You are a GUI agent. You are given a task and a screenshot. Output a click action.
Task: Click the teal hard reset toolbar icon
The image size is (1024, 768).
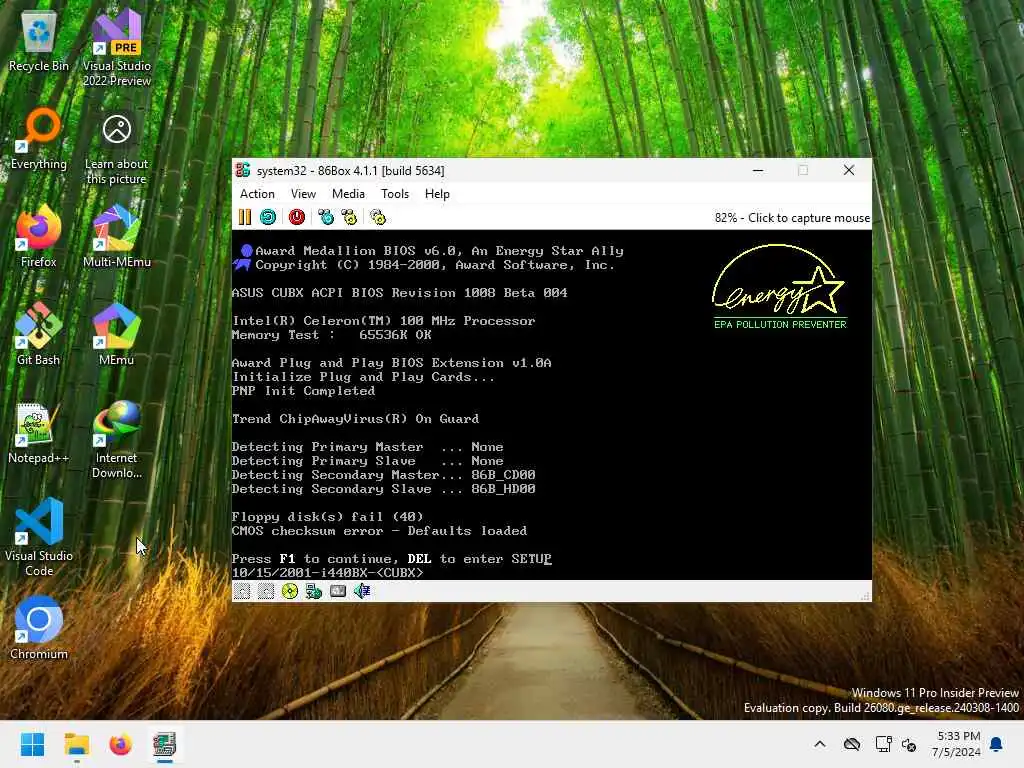coord(268,217)
